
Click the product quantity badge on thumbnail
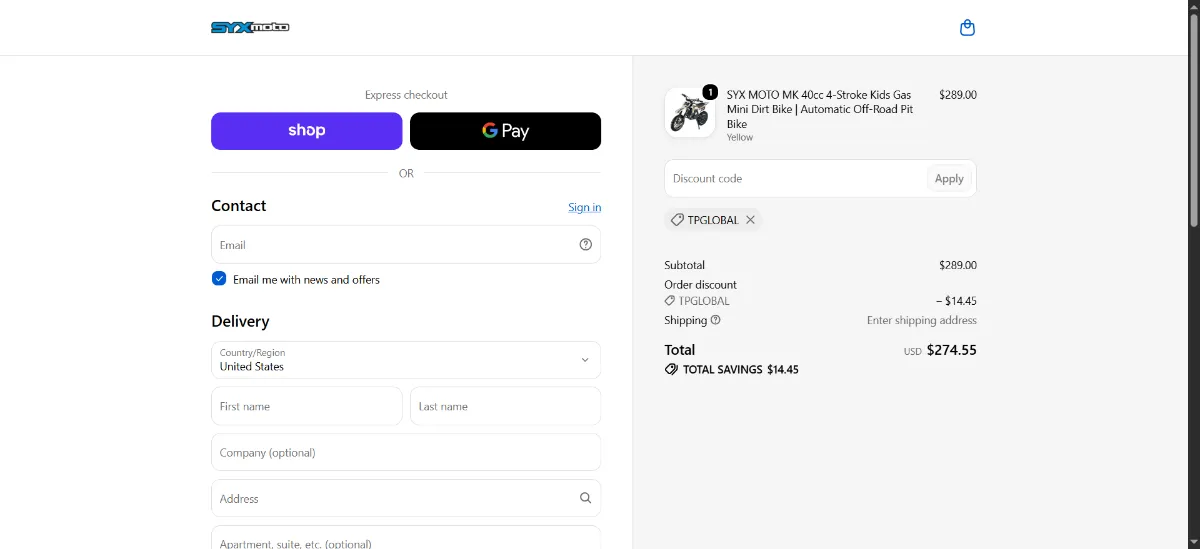coord(710,92)
